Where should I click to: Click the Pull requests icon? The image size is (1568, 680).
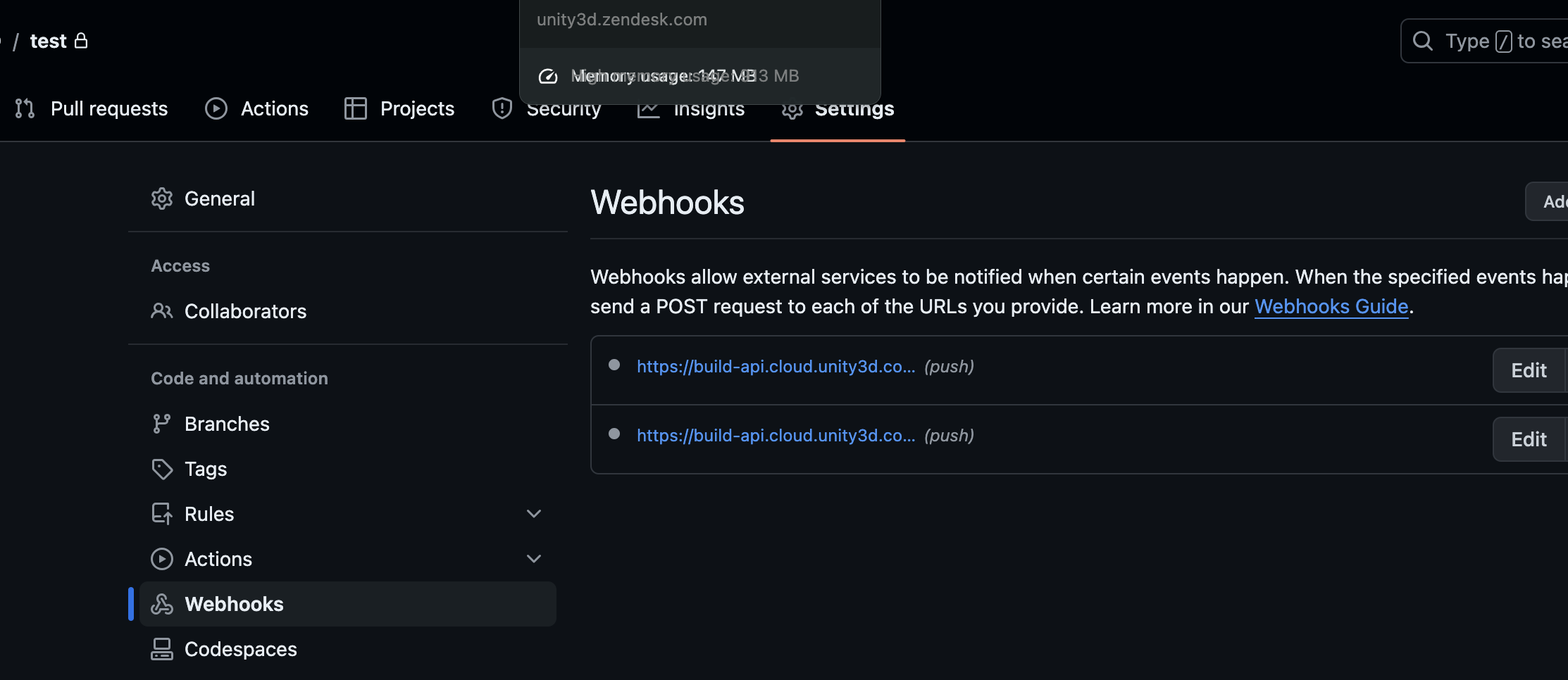(x=25, y=108)
